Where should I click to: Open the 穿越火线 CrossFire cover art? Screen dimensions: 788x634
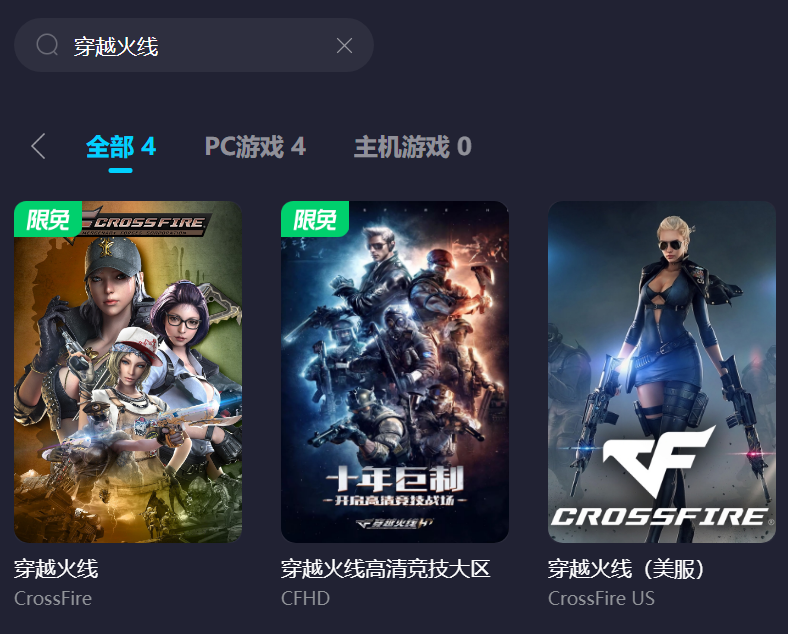128,372
